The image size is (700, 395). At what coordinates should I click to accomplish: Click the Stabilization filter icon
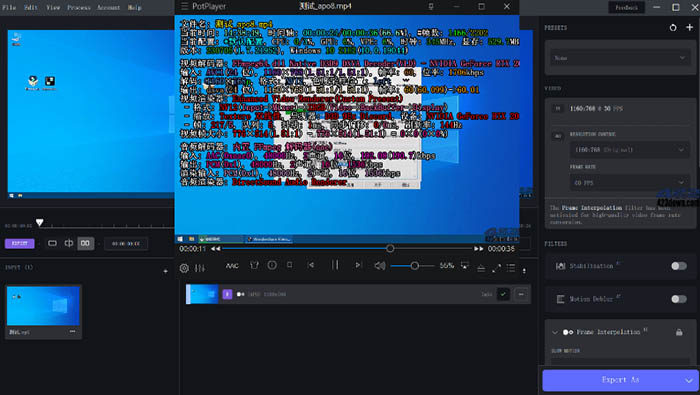coord(560,266)
